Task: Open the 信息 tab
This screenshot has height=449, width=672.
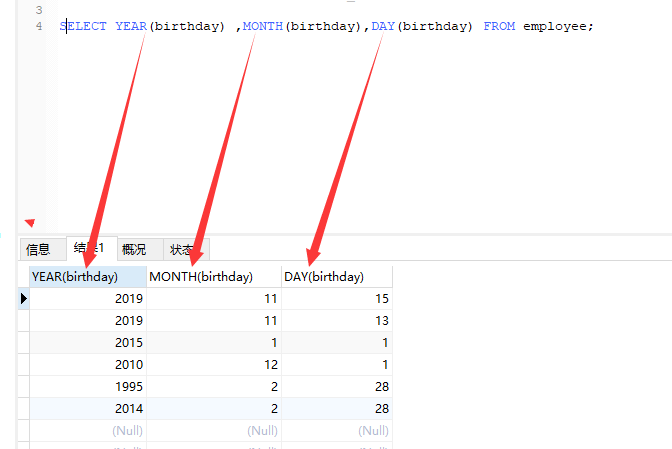Action: (x=43, y=249)
